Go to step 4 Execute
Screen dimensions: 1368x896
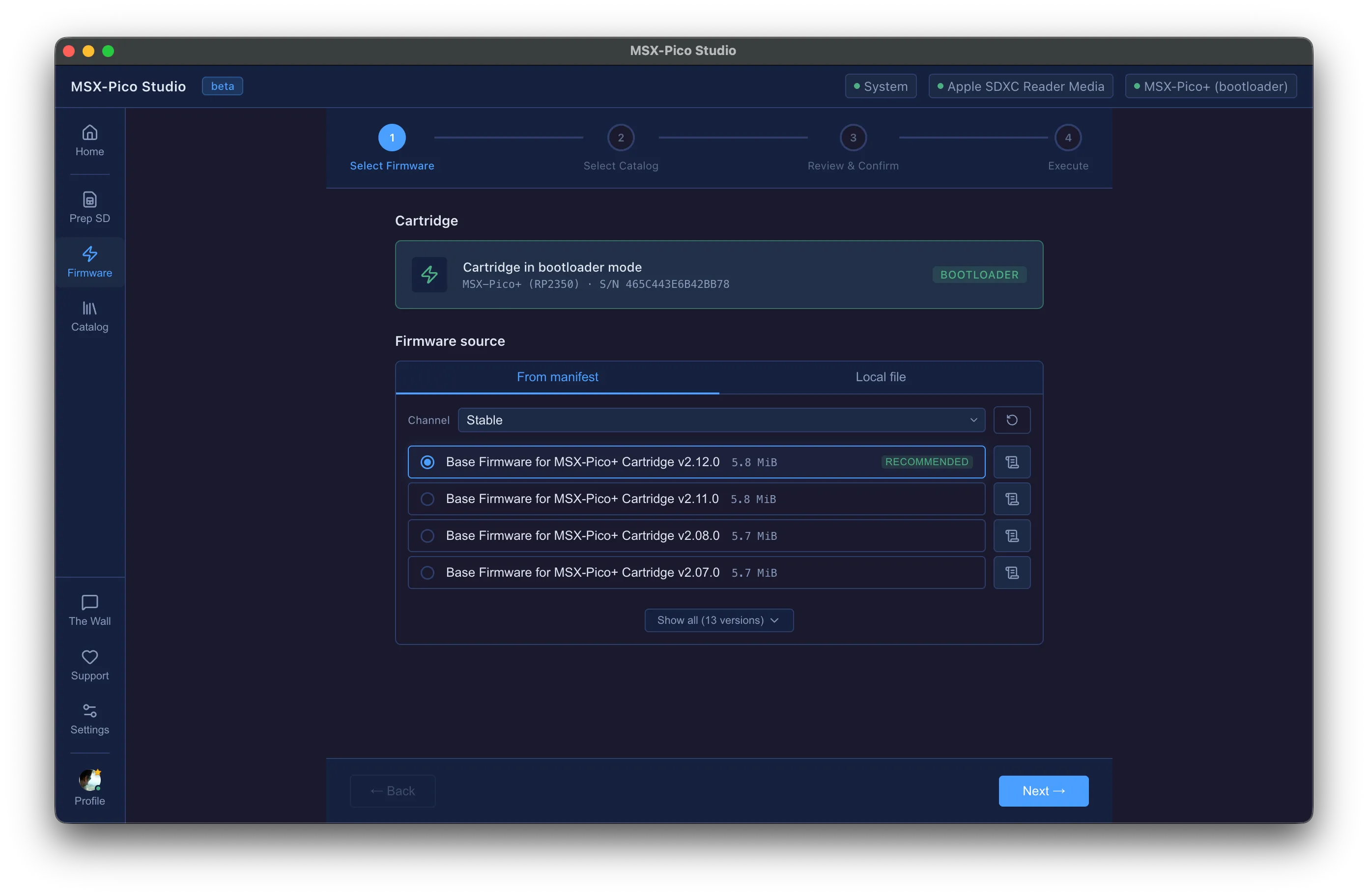click(x=1068, y=148)
